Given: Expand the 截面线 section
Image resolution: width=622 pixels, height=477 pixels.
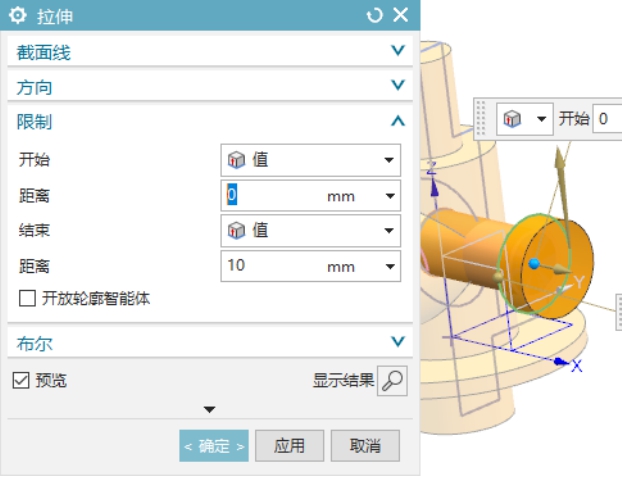Looking at the screenshot, I should coord(398,50).
